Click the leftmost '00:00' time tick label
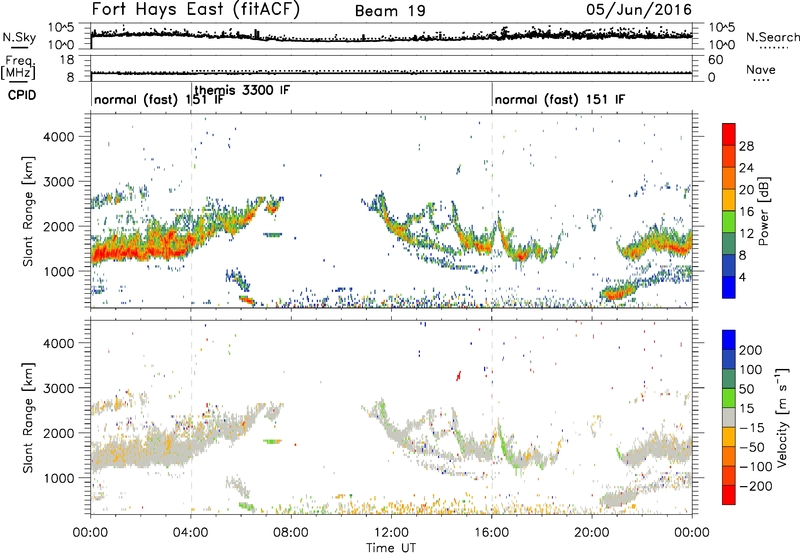The image size is (800, 554). pos(91,533)
